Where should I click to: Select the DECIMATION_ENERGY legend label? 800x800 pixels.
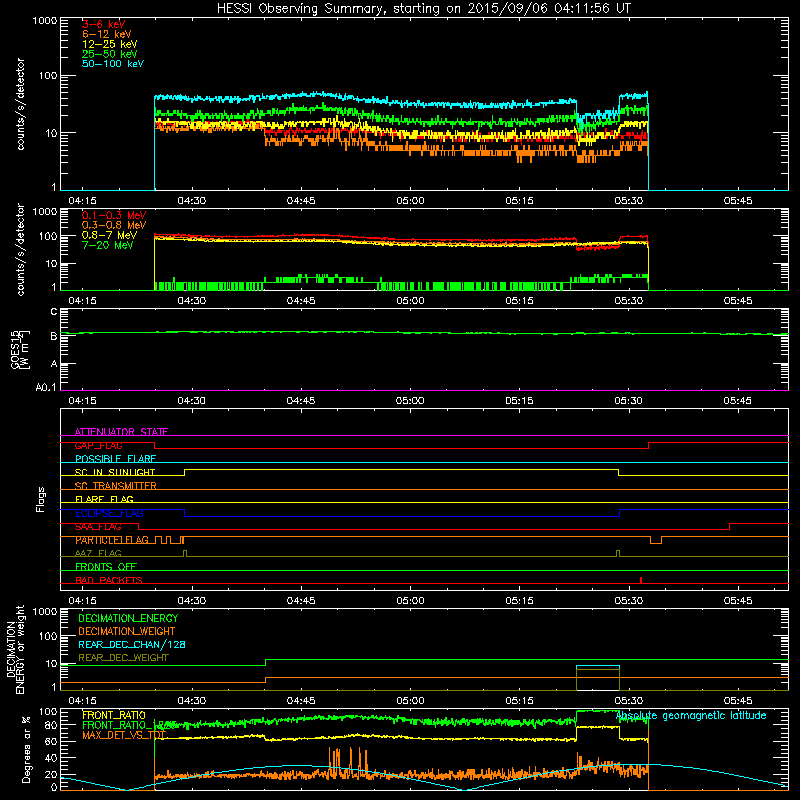tap(128, 618)
